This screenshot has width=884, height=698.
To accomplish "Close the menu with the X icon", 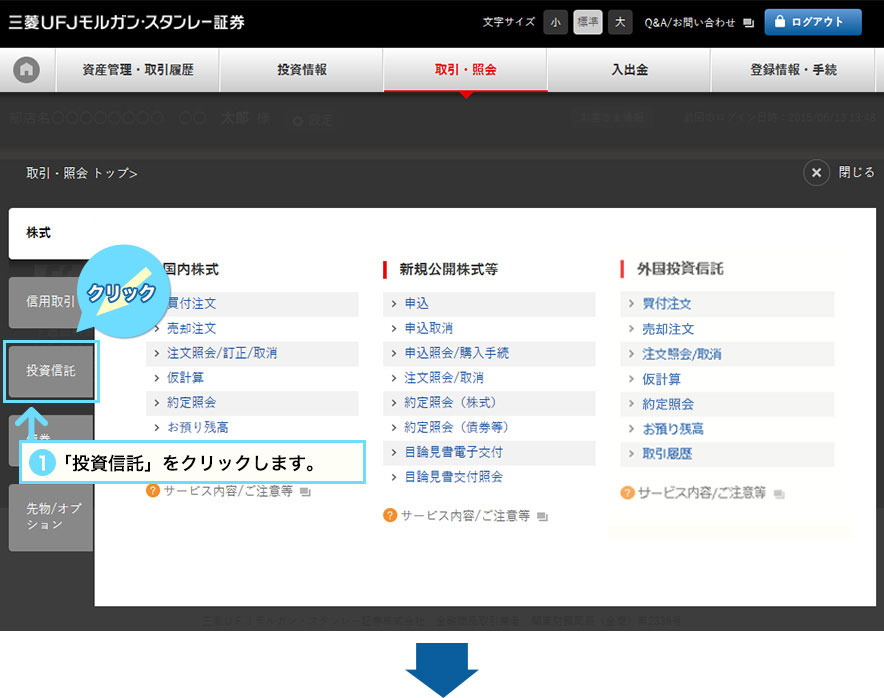I will (x=816, y=173).
